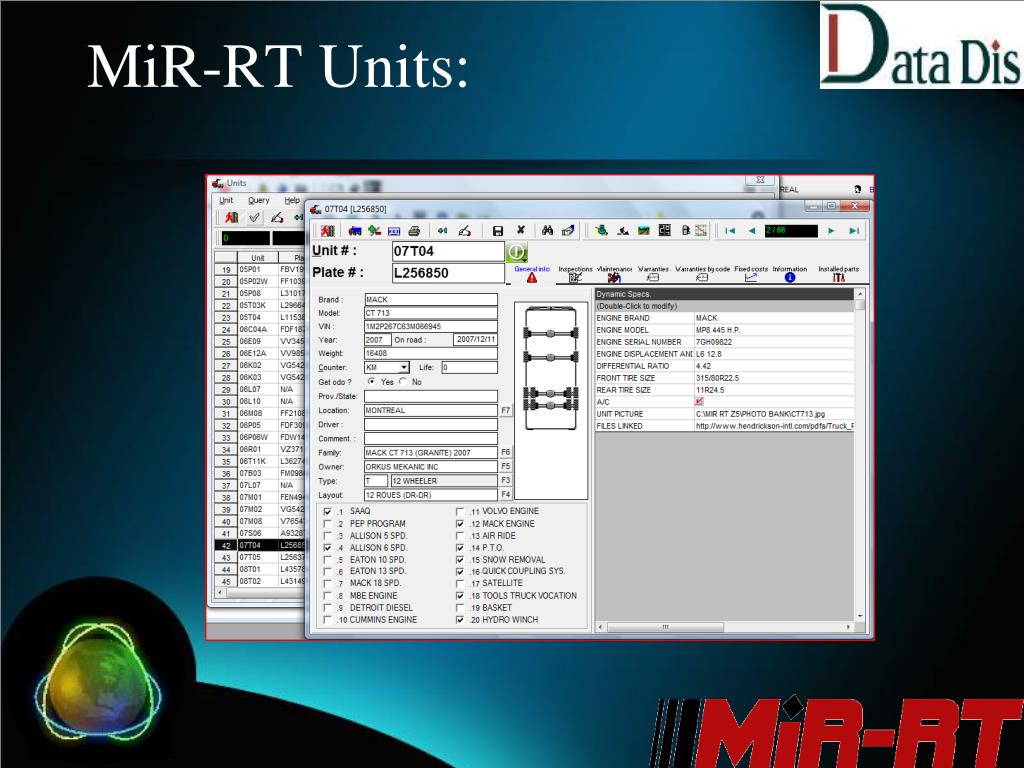Click F7 button beside Location field
The width and height of the screenshot is (1024, 768).
(x=505, y=411)
